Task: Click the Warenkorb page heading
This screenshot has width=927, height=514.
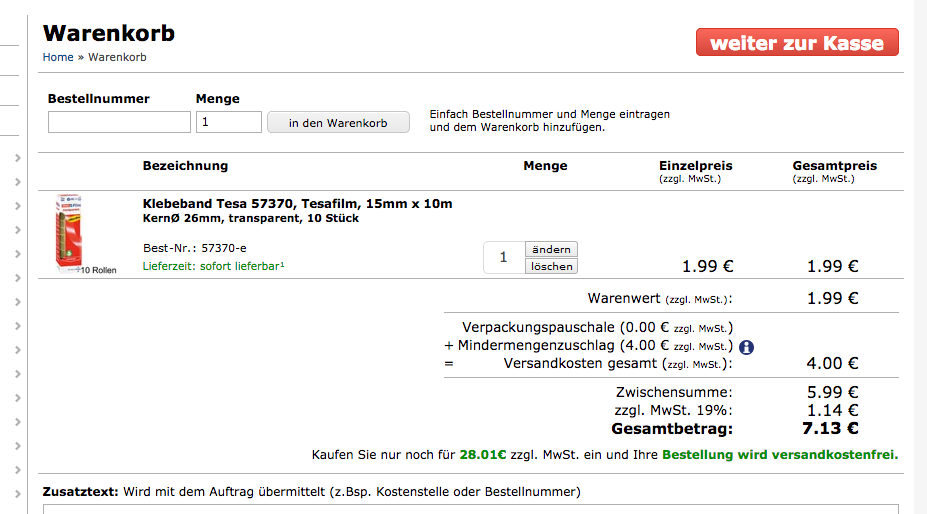Action: tap(109, 33)
